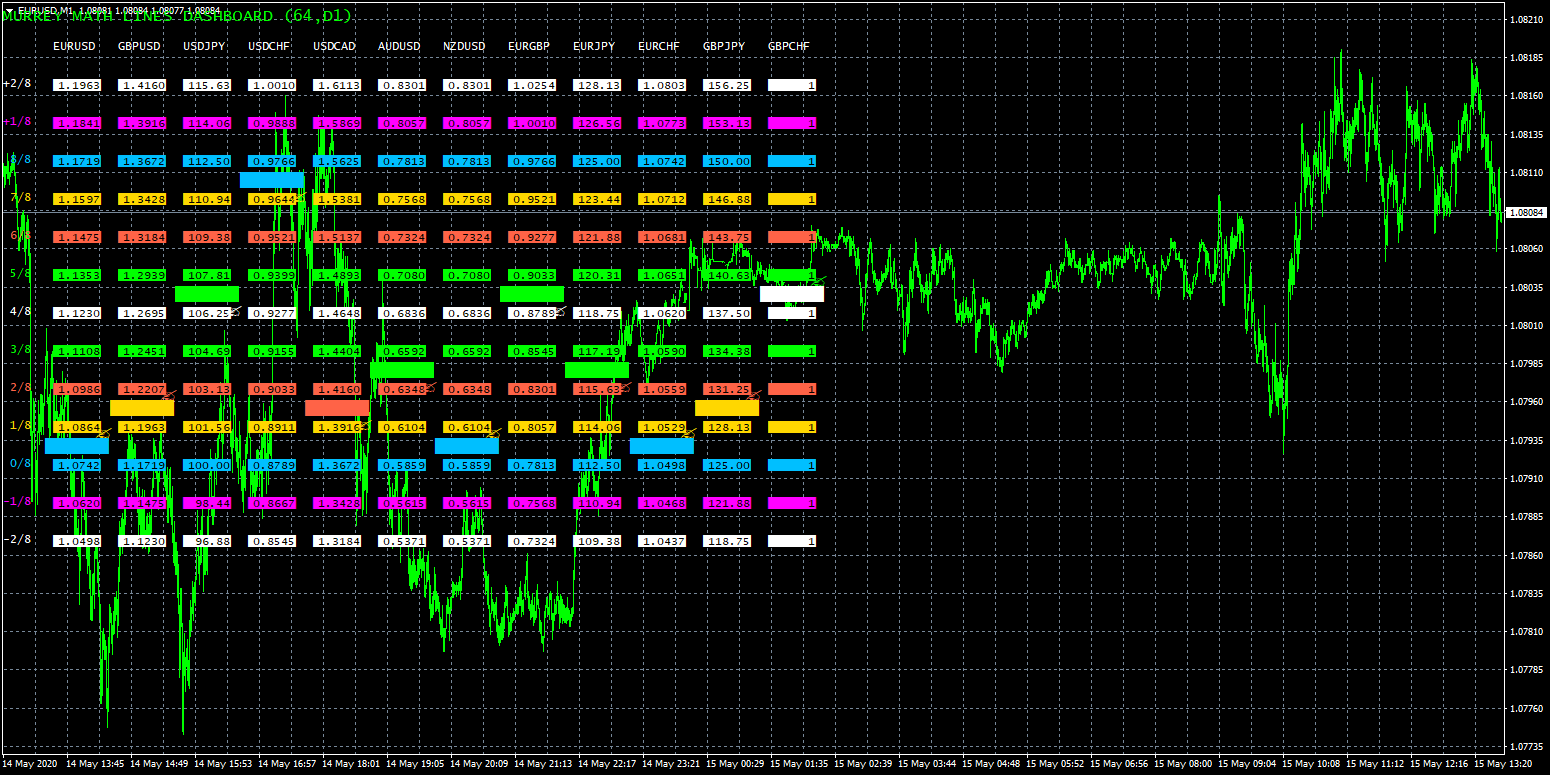Click the 1.07735 price axis label
Viewport: 1550px width, 775px height.
point(1525,746)
